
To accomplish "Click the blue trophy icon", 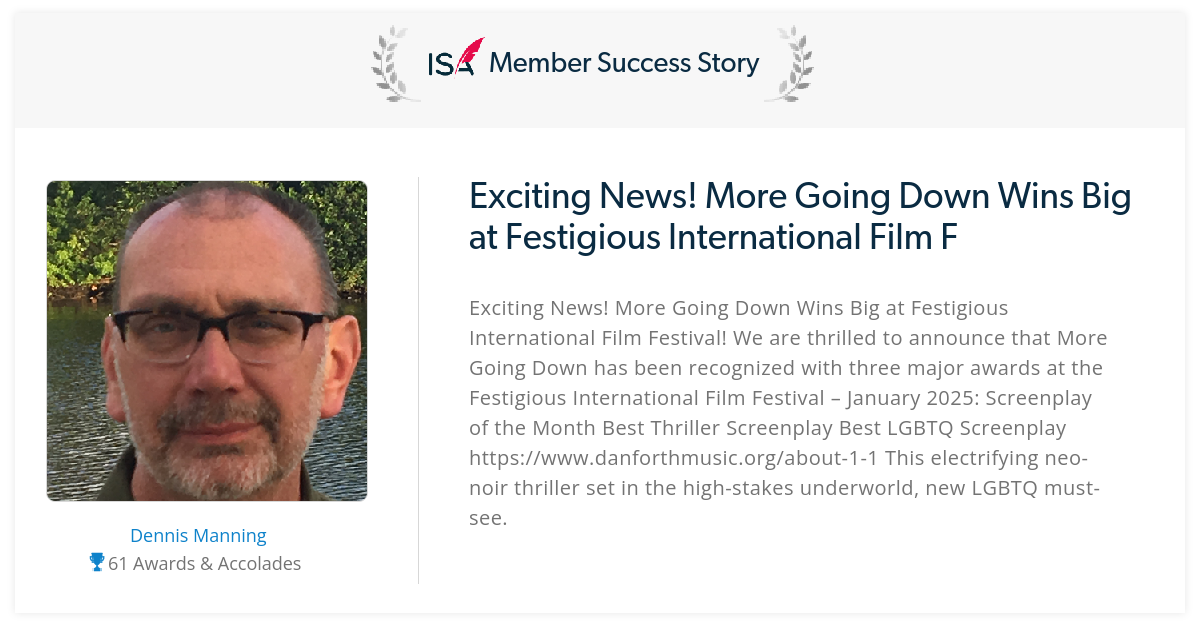I will pyautogui.click(x=97, y=563).
